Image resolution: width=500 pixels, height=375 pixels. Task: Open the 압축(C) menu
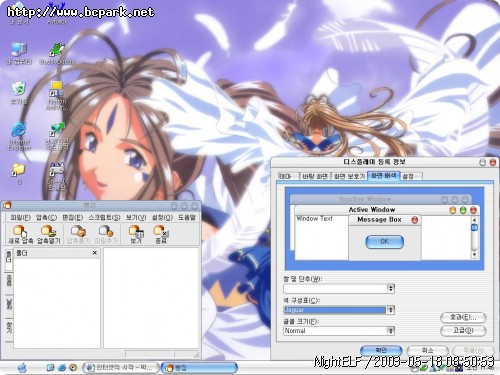(47, 217)
